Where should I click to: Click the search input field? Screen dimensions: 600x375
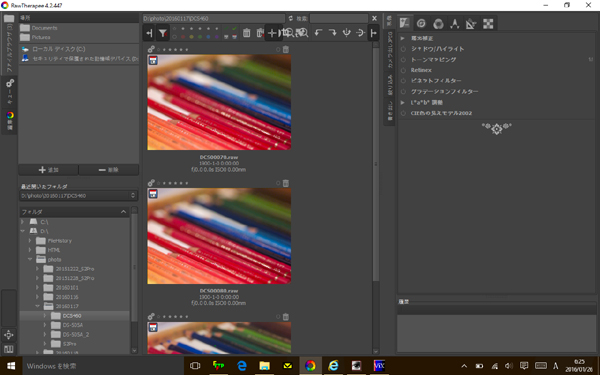339,18
